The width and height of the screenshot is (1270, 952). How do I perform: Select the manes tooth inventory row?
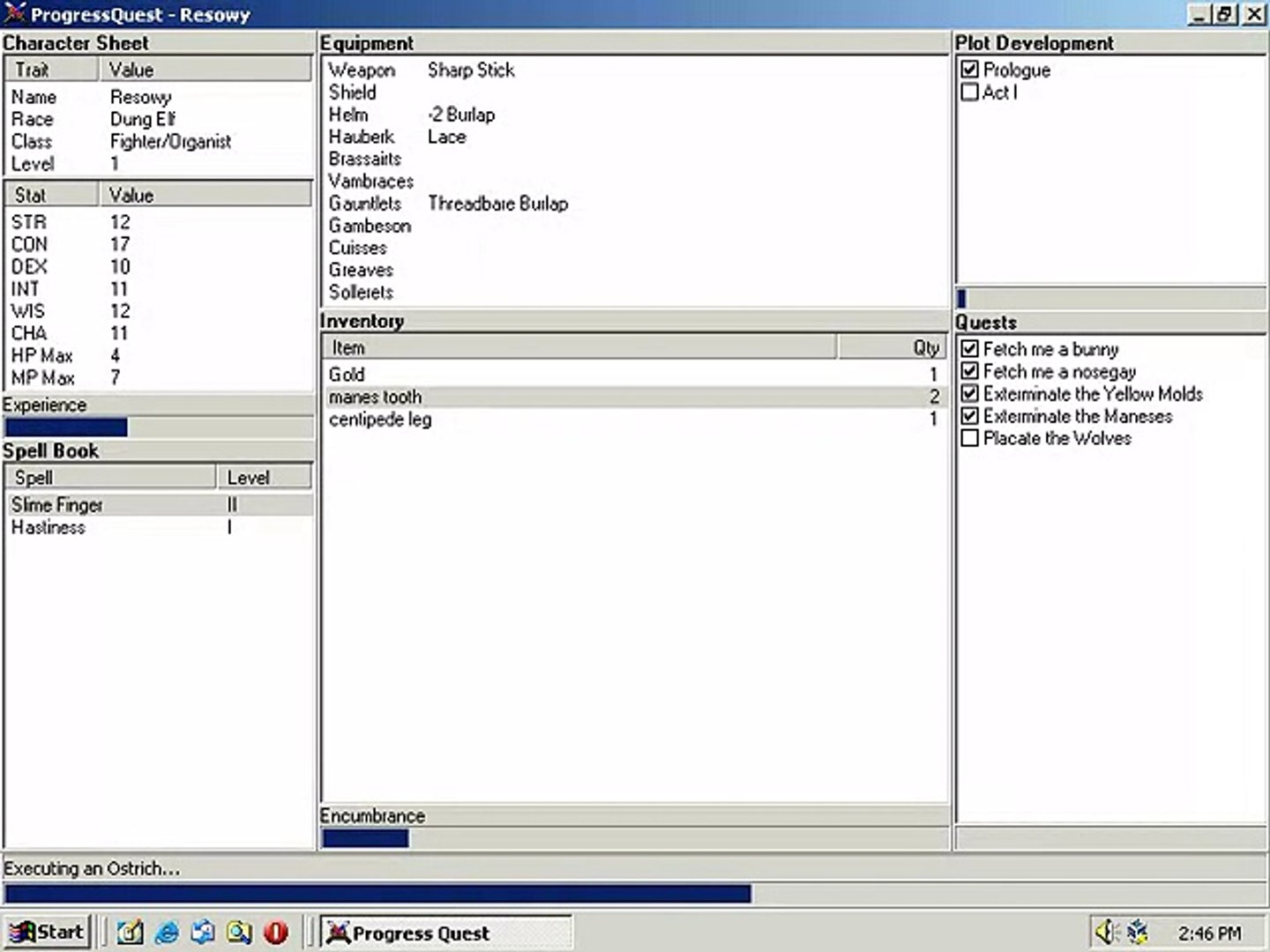pyautogui.click(x=635, y=397)
